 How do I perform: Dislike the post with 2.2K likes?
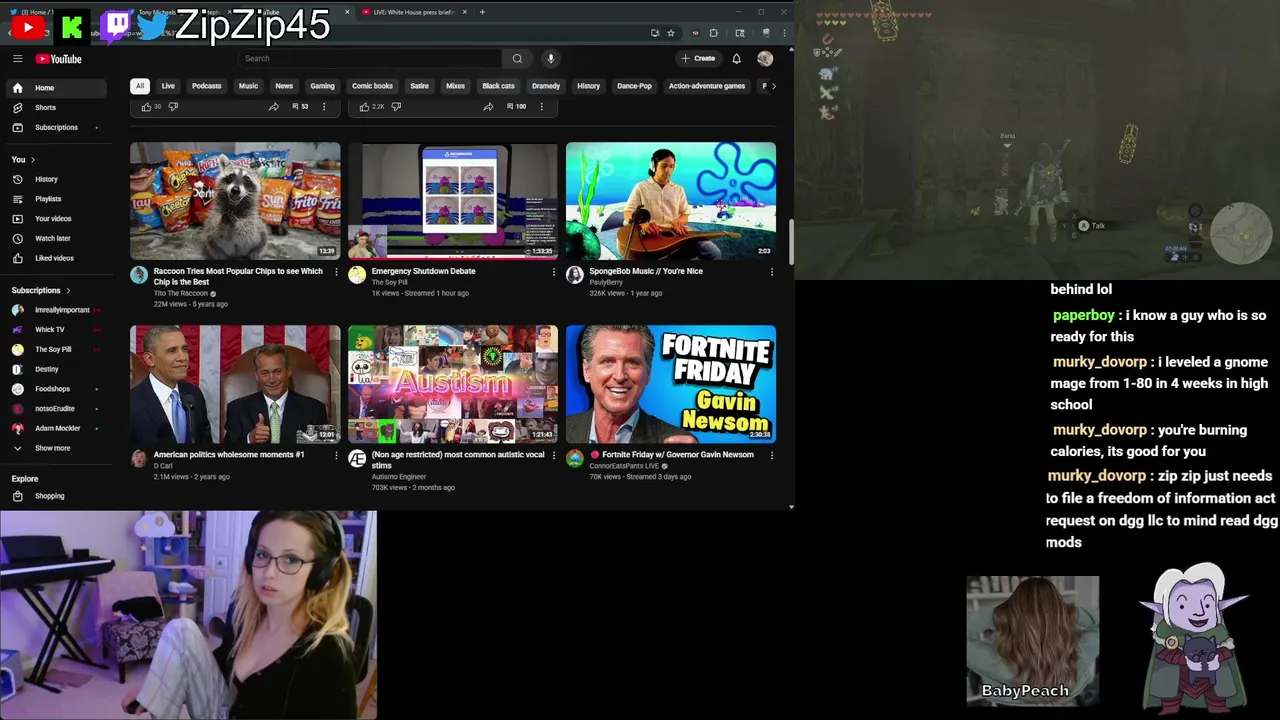pos(396,107)
